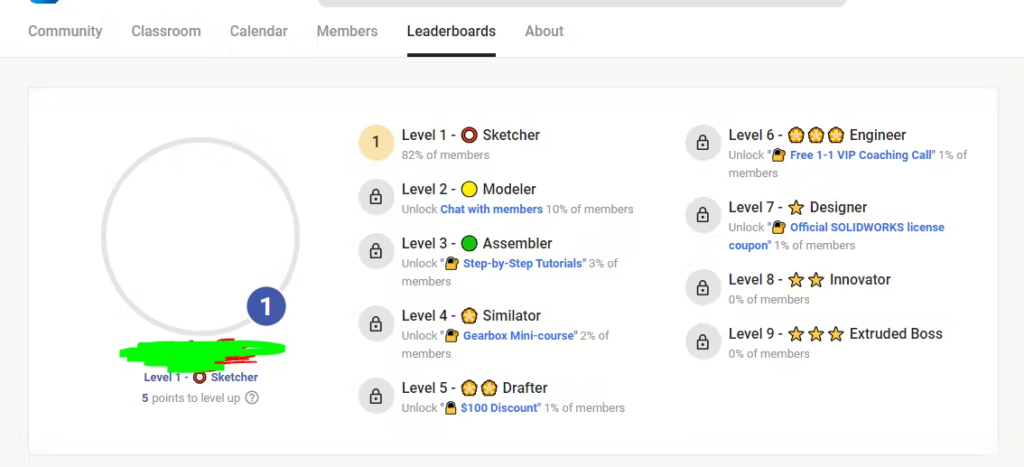Go to the Calendar tab
Screen dimensions: 1024x467
click(259, 31)
